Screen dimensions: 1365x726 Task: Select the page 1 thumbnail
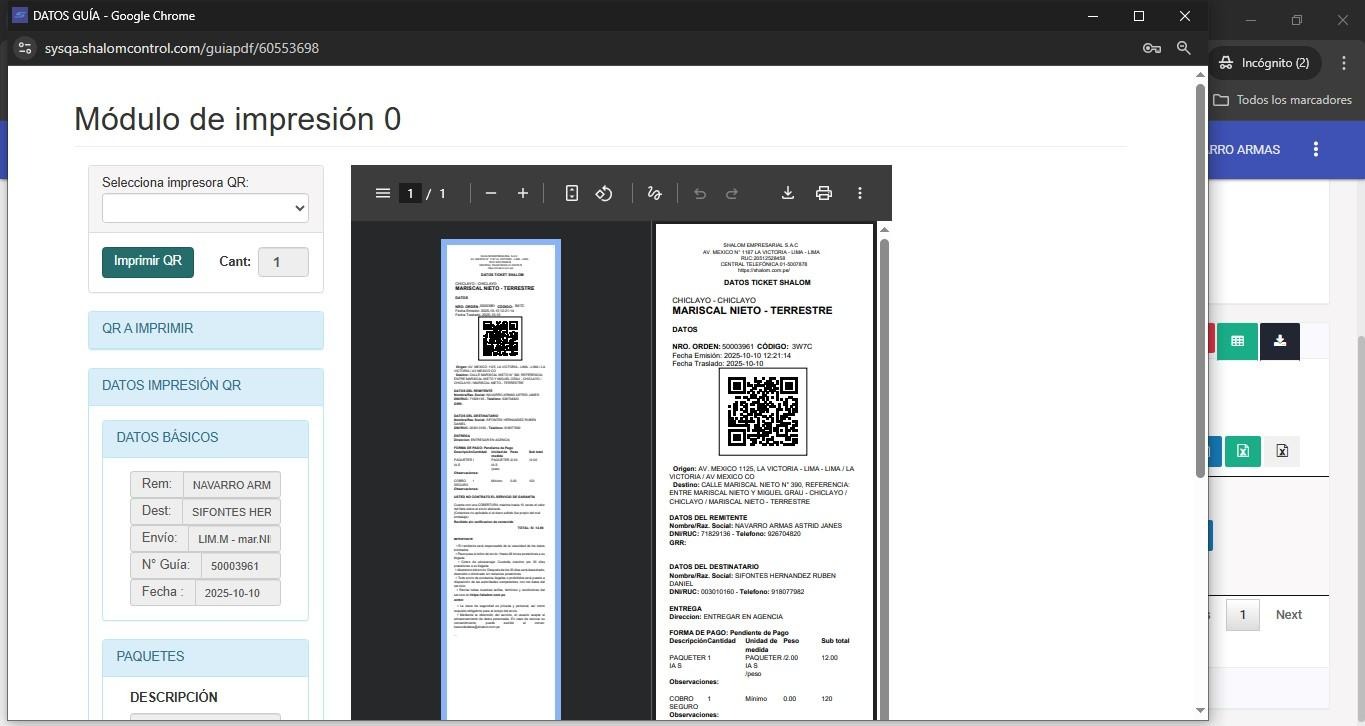click(x=500, y=478)
